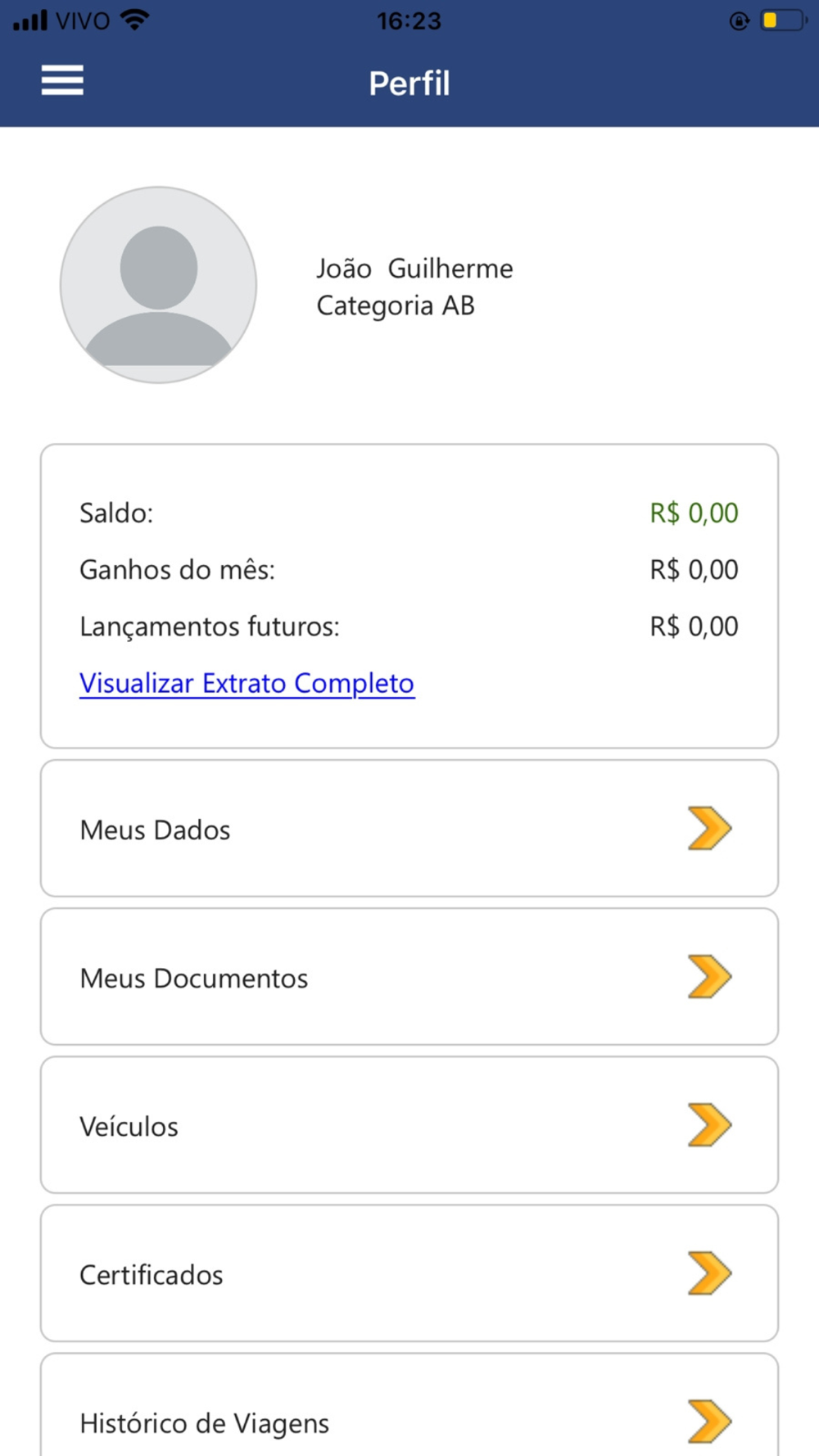This screenshot has width=819, height=1456.
Task: Open the Meus Dados section
Action: 155,830
